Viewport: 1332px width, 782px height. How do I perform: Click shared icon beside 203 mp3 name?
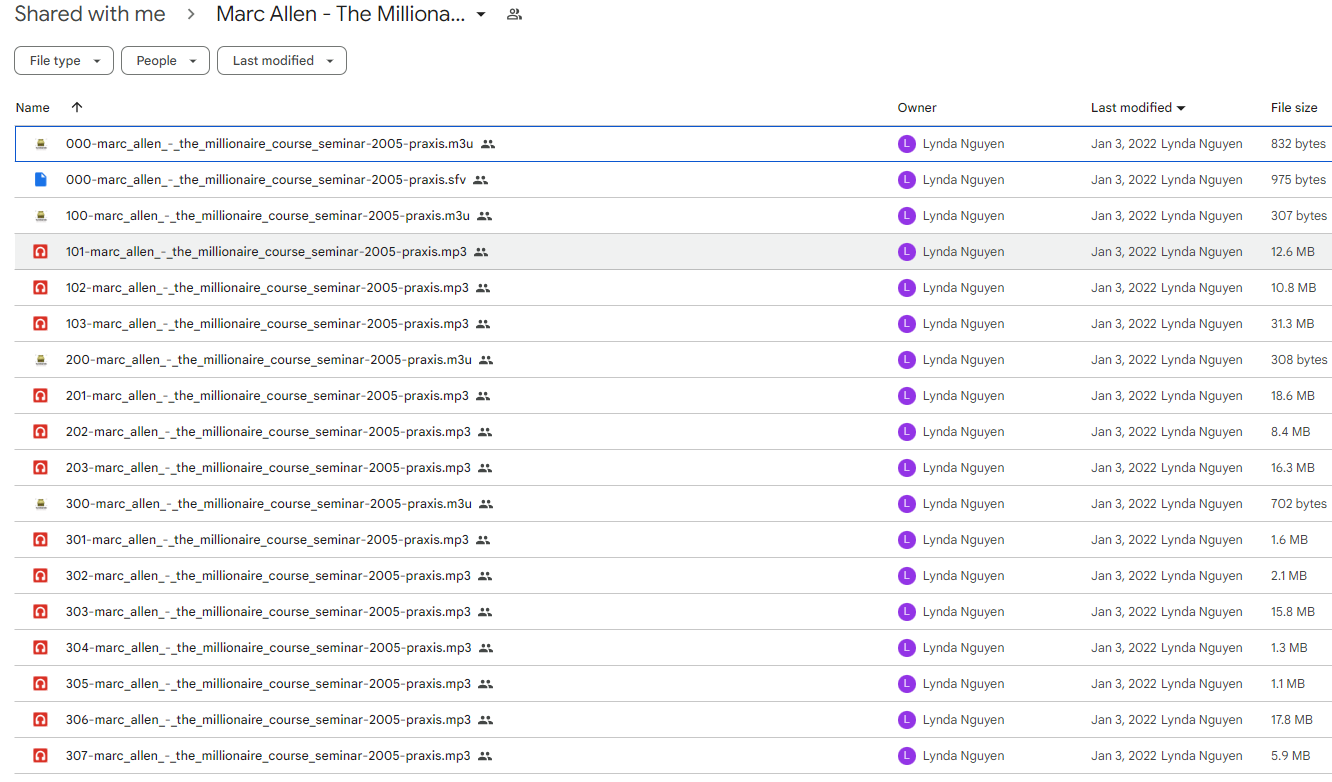click(x=485, y=468)
